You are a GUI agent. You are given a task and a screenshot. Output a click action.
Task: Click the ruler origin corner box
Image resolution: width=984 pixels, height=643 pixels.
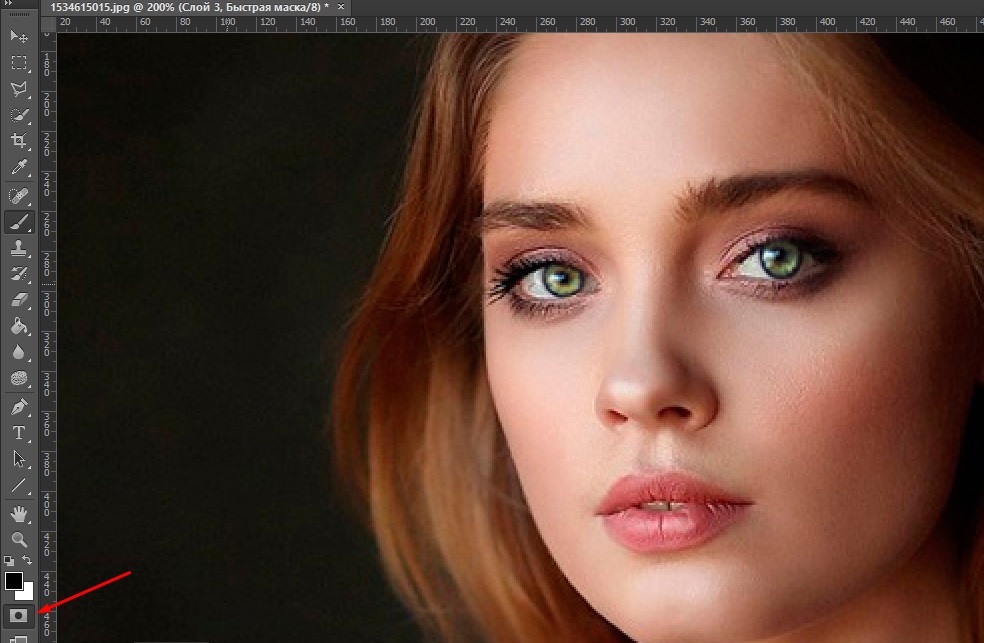coord(48,24)
